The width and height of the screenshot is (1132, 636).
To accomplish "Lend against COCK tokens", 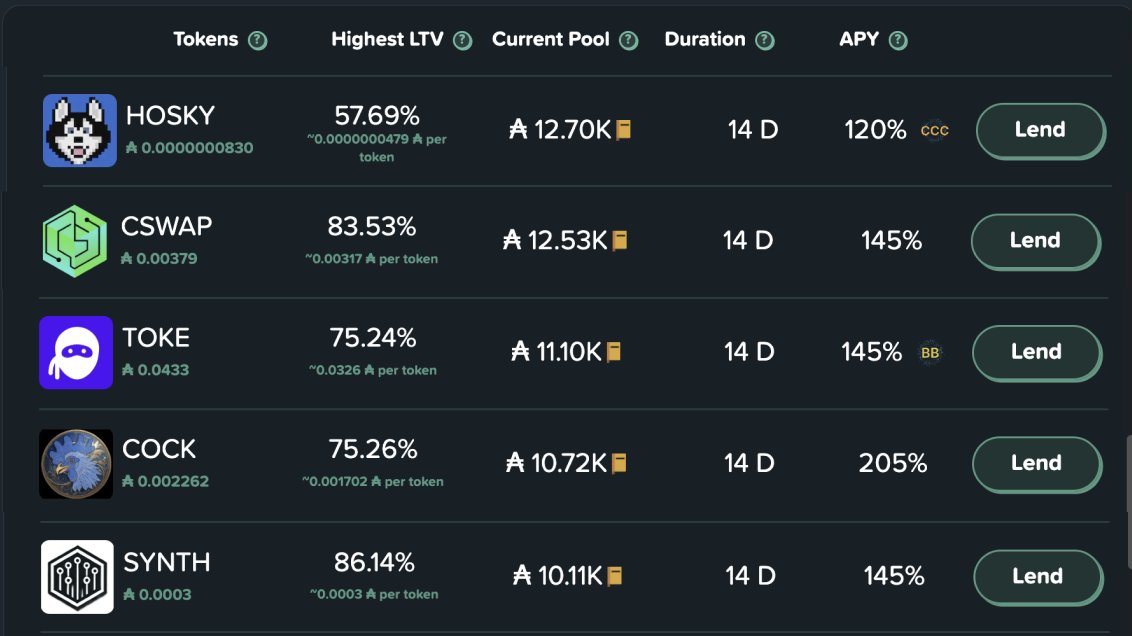I will coord(1037,464).
